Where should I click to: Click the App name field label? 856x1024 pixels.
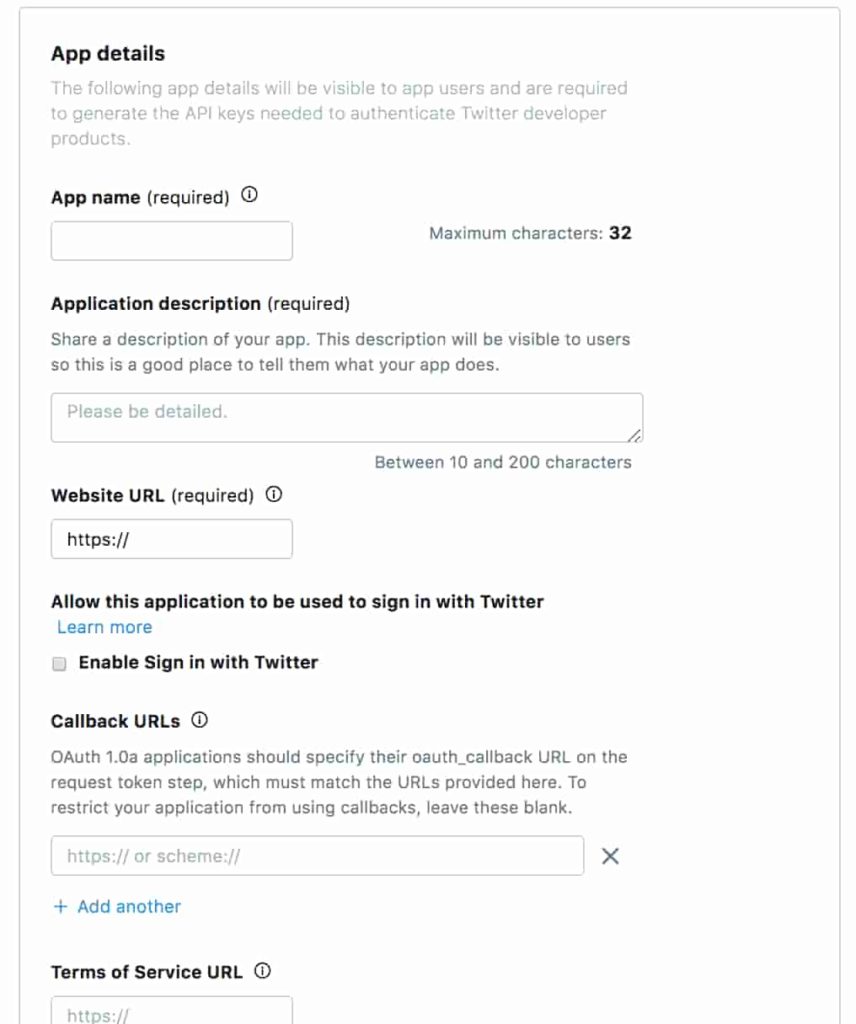pos(96,198)
